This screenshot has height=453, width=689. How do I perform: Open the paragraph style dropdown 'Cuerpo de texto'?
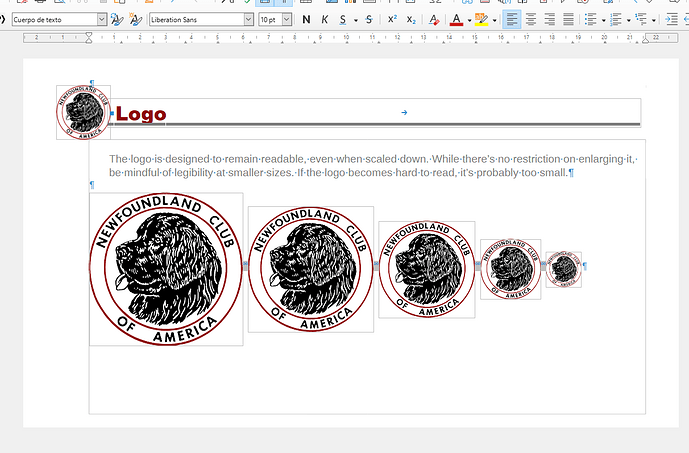[x=102, y=19]
